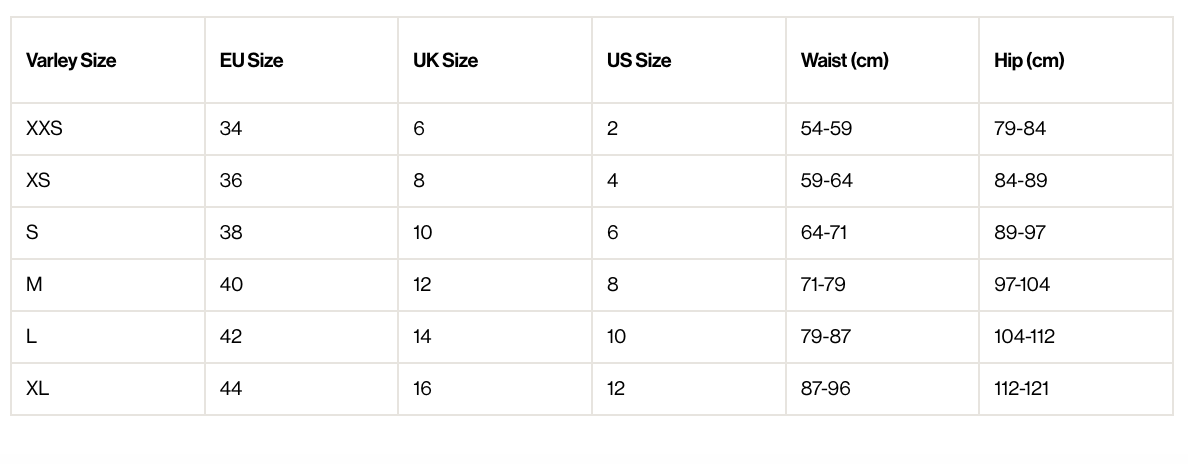Select UK size 16 cell
Viewport: 1188px width, 464px height.
tap(422, 389)
